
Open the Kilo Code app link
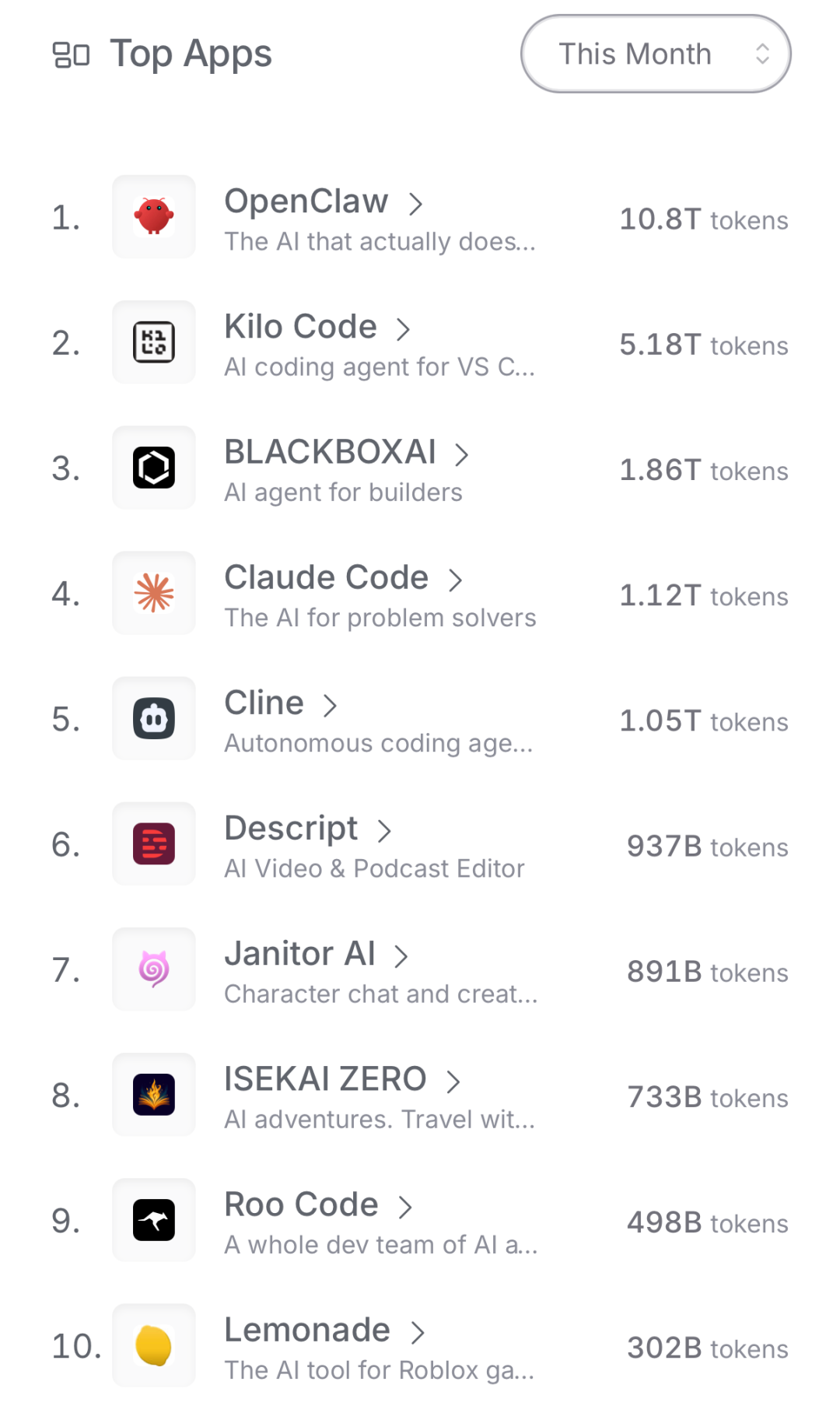coord(300,327)
